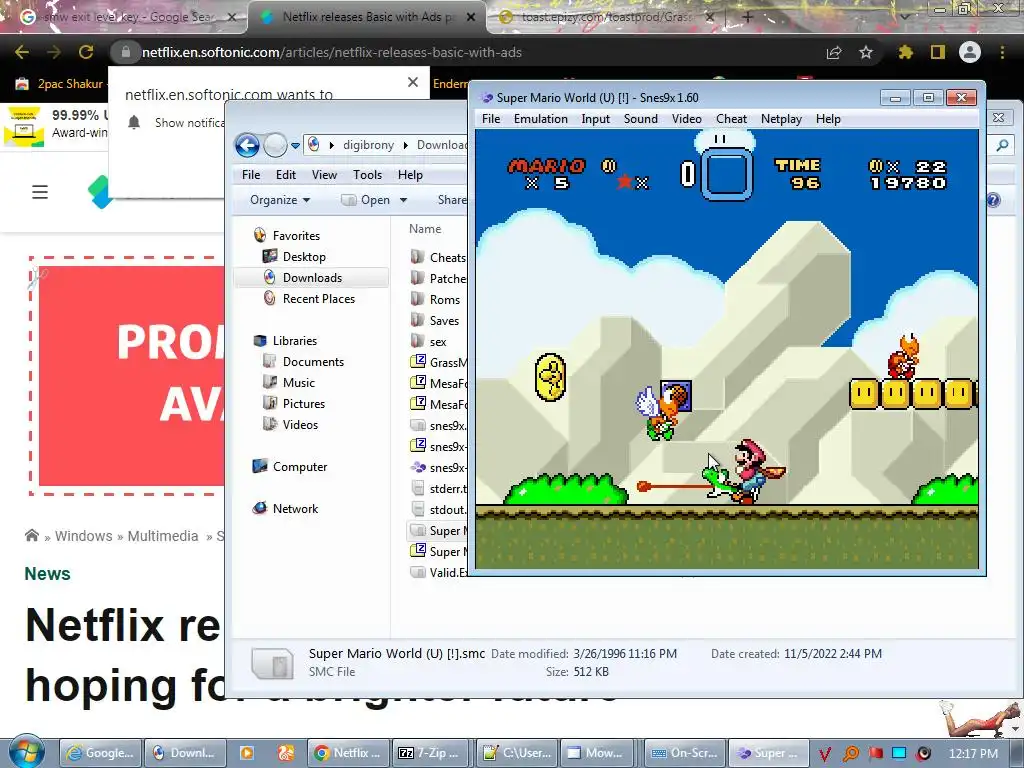Click the taskbar clock showing 12:17 PM
This screenshot has width=1024, height=768.
click(973, 753)
